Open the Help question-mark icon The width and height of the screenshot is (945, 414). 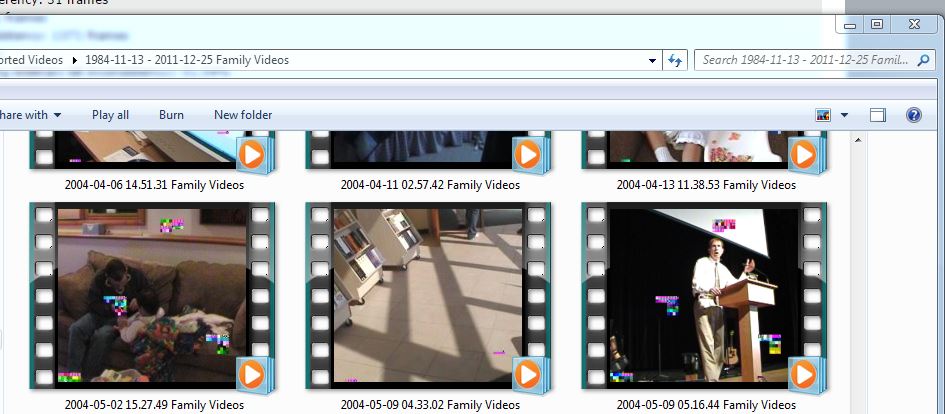pyautogui.click(x=914, y=115)
